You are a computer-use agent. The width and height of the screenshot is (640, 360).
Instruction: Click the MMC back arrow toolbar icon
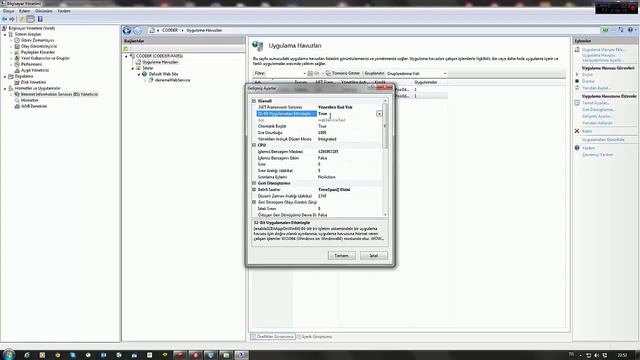coord(4,19)
